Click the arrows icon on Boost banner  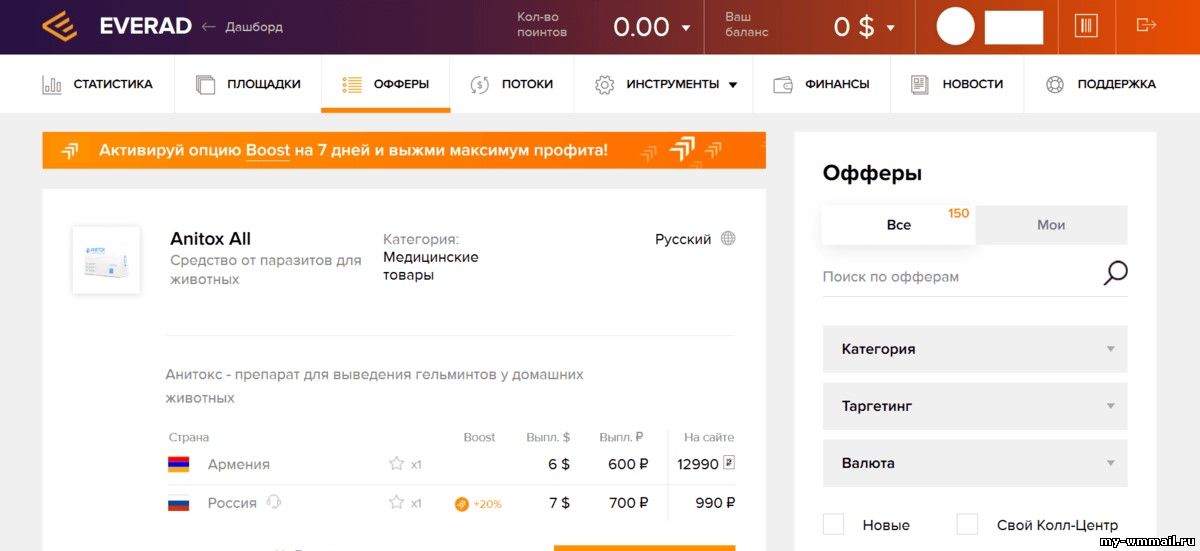pos(69,151)
